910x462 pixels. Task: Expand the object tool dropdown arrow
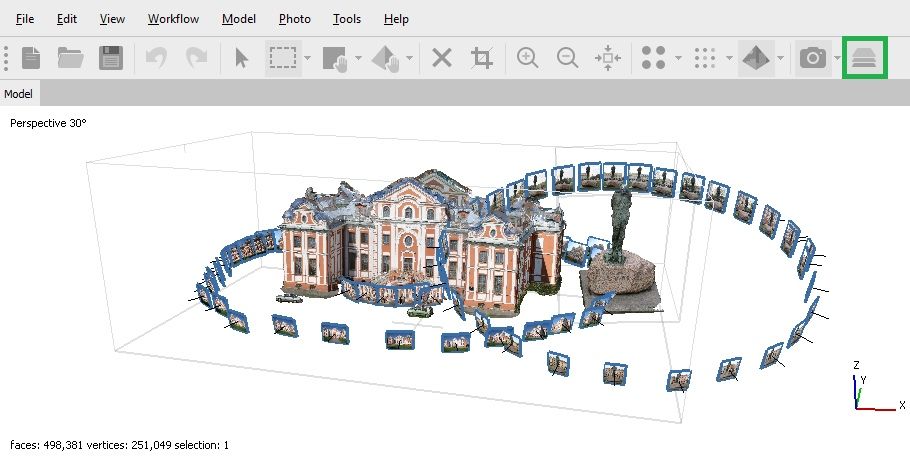[409, 58]
